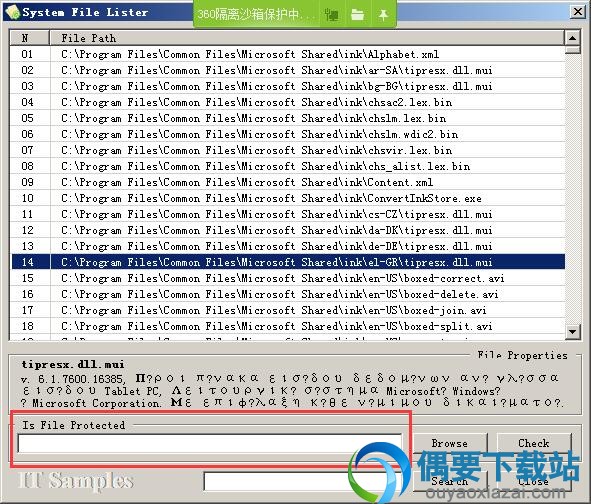Viewport: 591px width, 504px height.
Task: Select row 18 boxed-split.avi
Action: pos(288,326)
